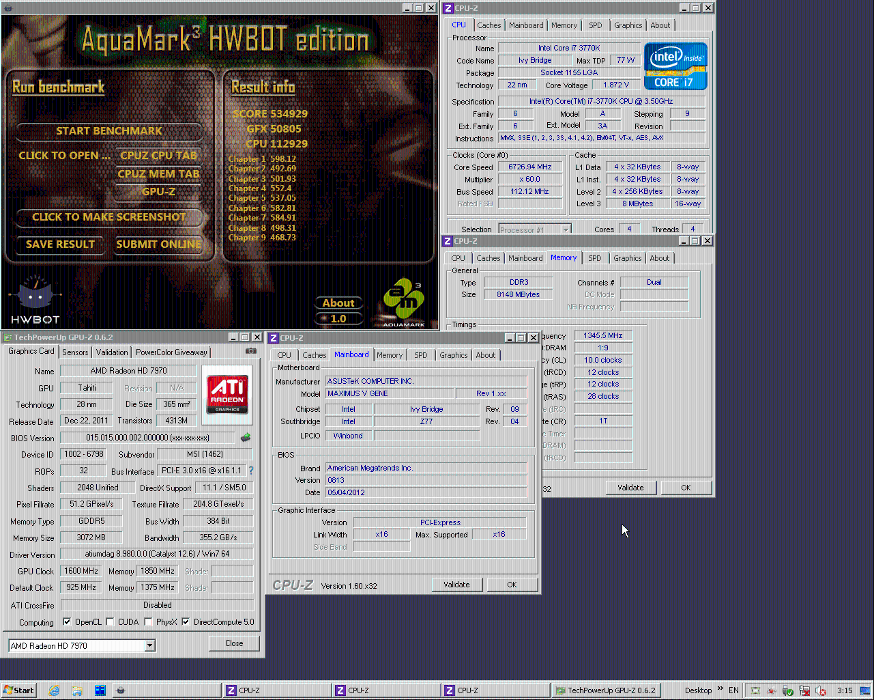Screen dimensions: 874x700
Task: Select the Graphics Card tab in GPU-Z
Action: [31, 351]
